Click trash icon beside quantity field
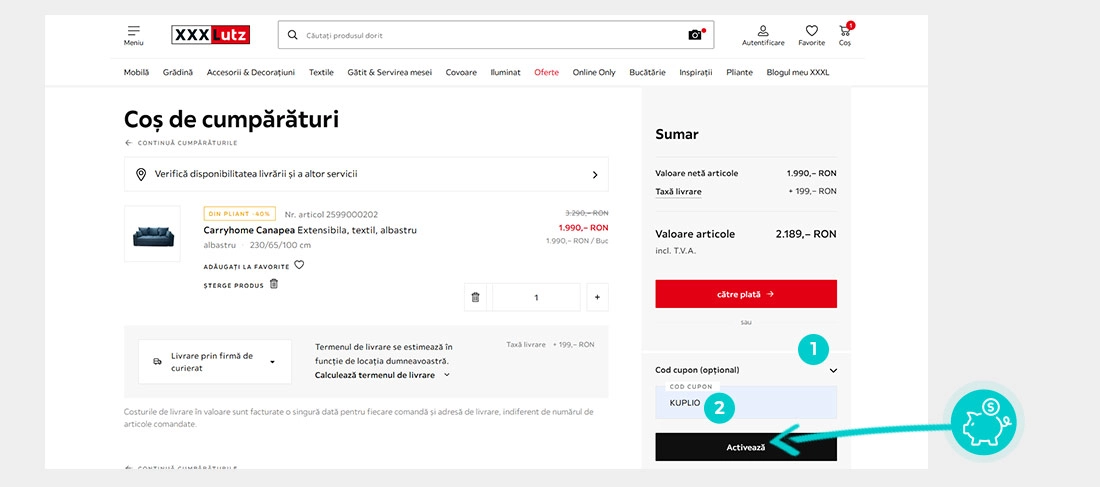The width and height of the screenshot is (1100, 487). click(x=475, y=298)
